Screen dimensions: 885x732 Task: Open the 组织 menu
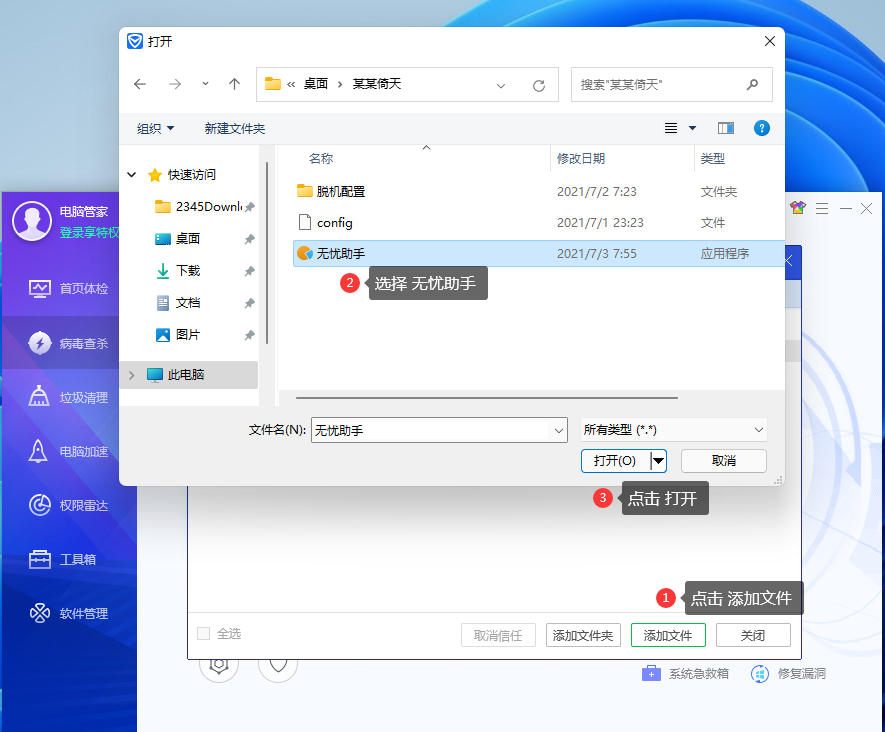155,129
